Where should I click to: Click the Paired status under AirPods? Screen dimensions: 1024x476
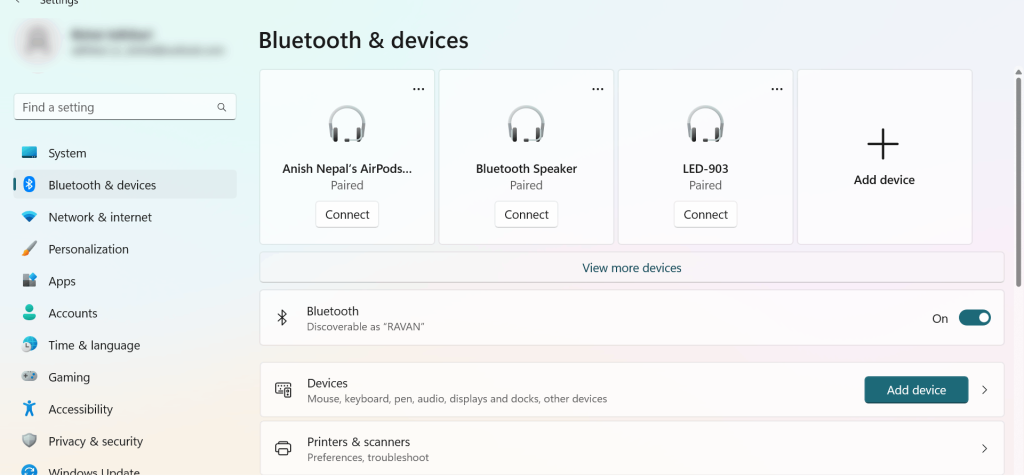click(x=347, y=185)
